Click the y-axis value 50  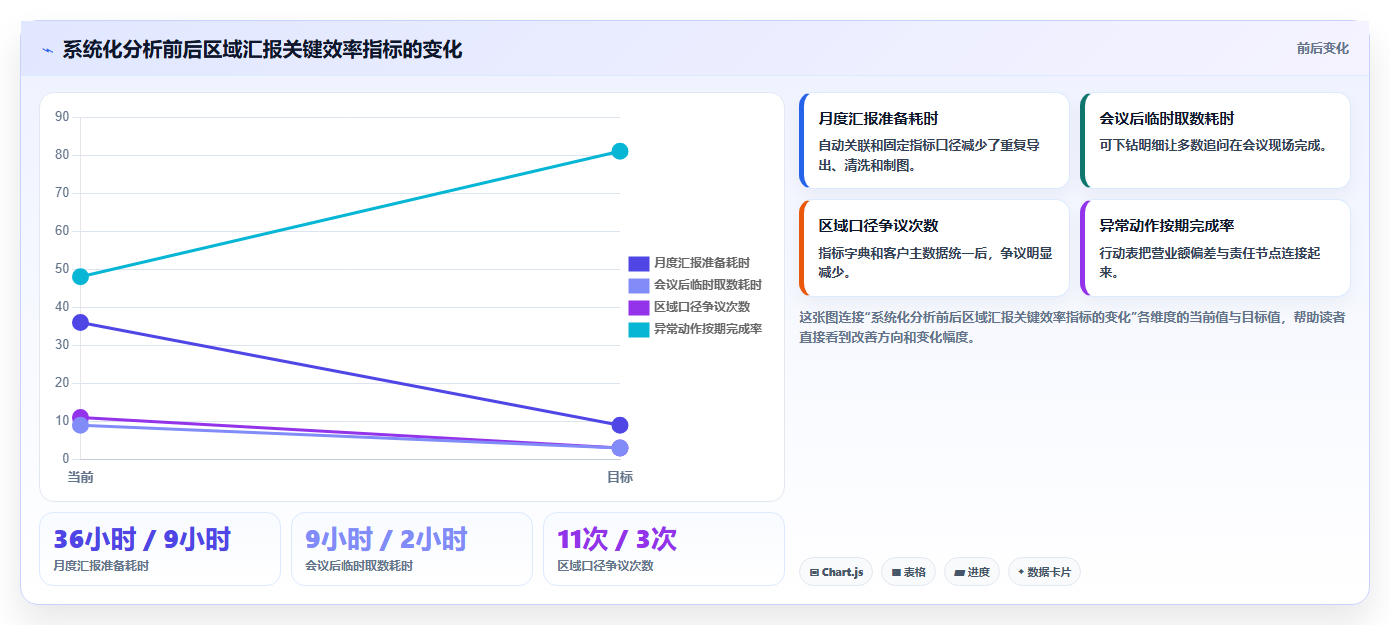point(62,269)
